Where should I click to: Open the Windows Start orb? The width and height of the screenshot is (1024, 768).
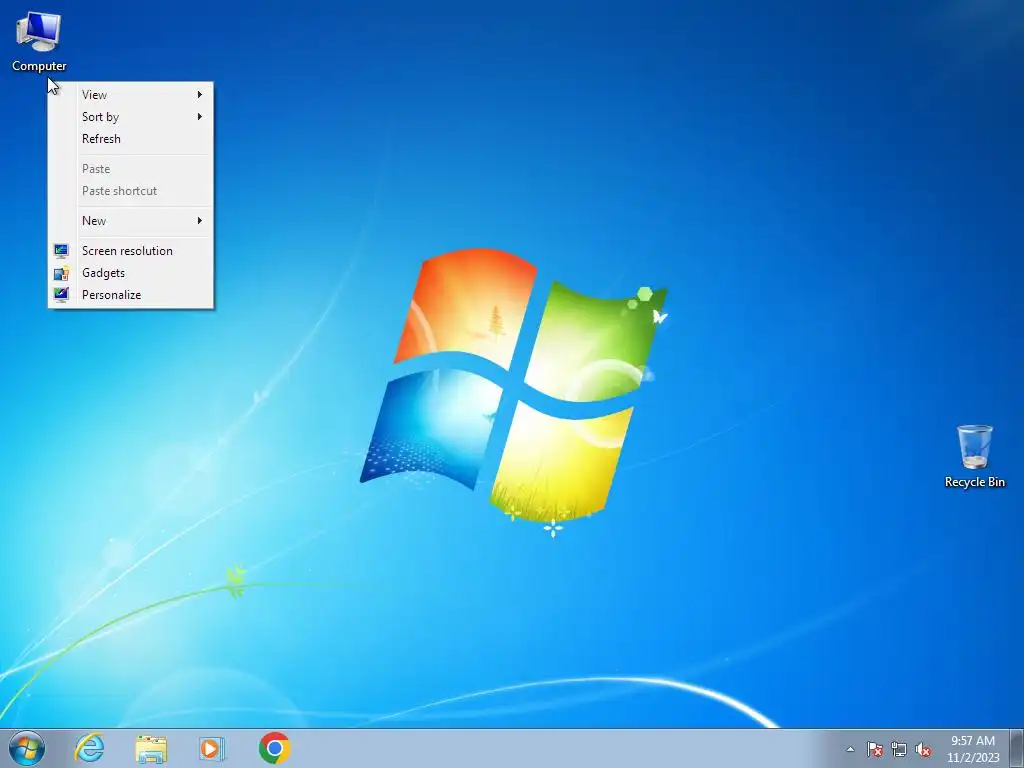click(x=27, y=748)
